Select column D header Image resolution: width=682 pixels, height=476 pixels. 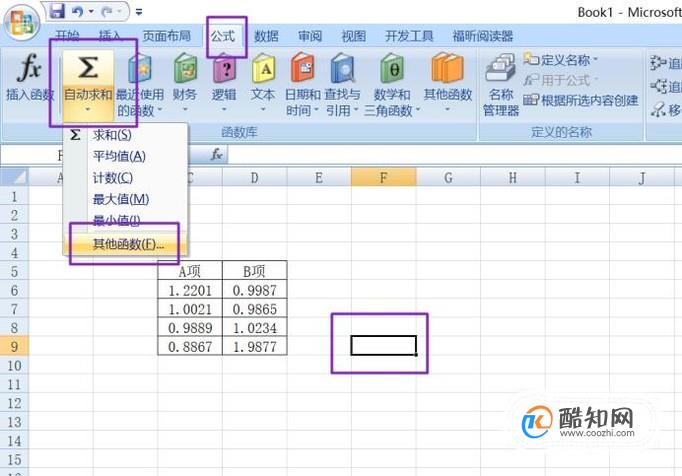tap(254, 178)
